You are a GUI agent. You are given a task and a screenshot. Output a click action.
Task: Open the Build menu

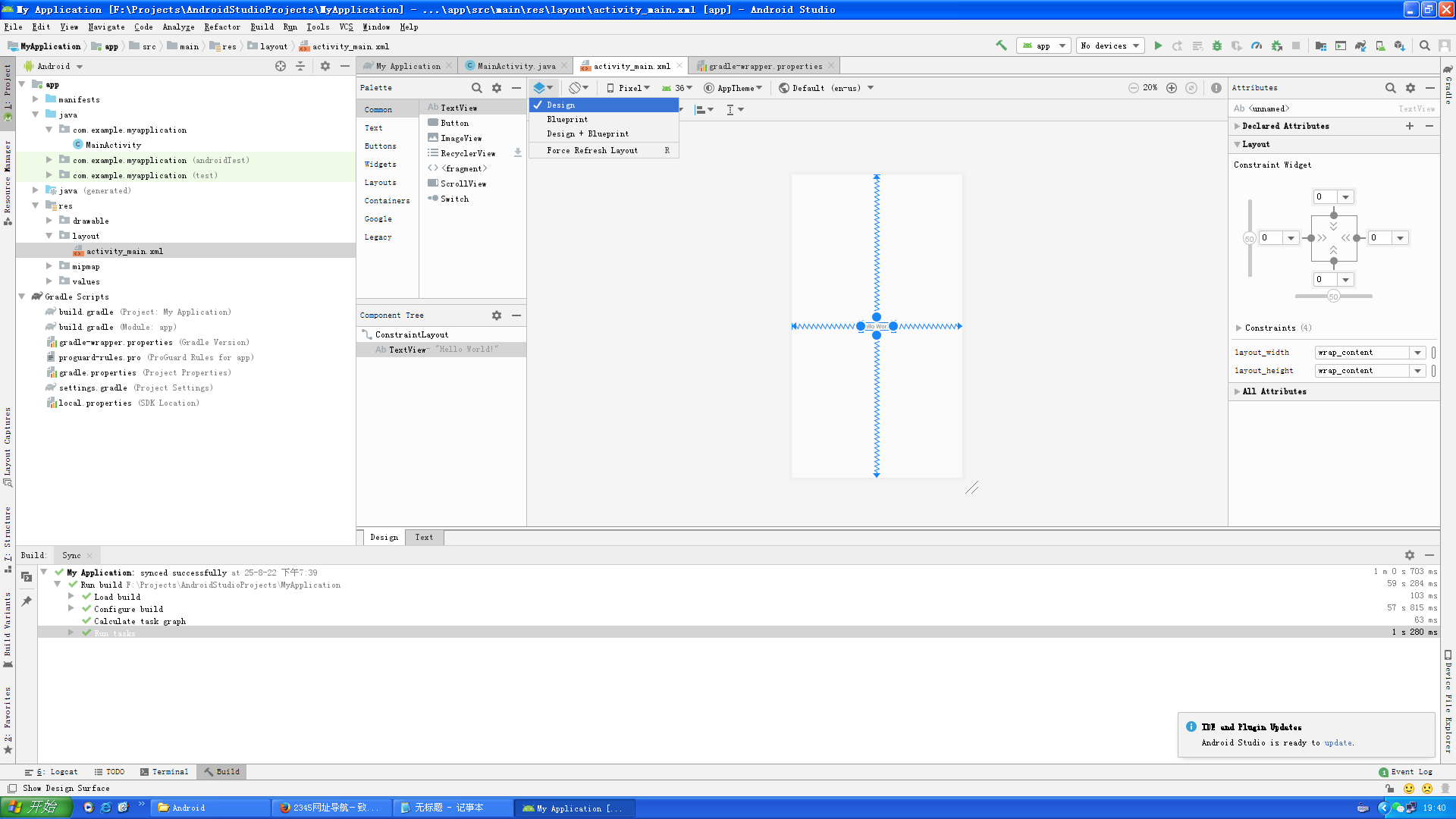click(x=262, y=27)
